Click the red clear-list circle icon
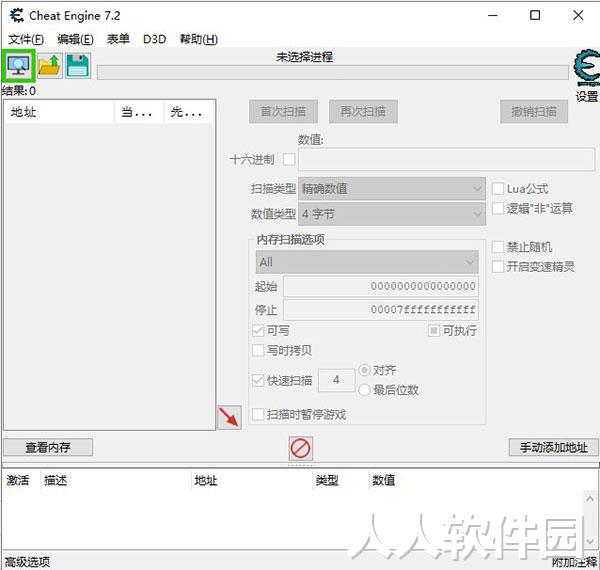Screen dimensions: 600x570 pyautogui.click(x=300, y=448)
